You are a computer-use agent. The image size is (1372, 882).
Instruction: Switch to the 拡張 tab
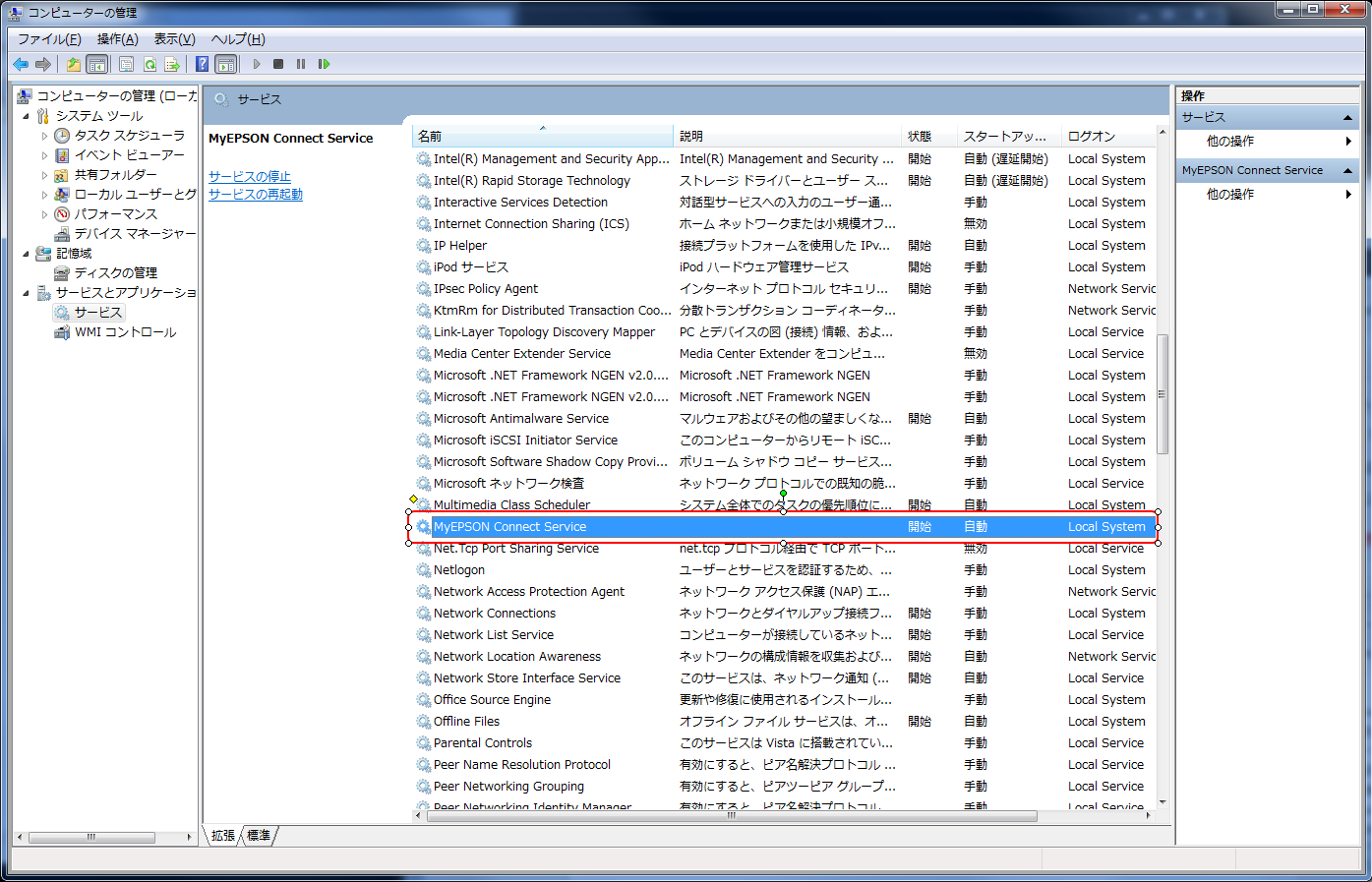pyautogui.click(x=223, y=836)
